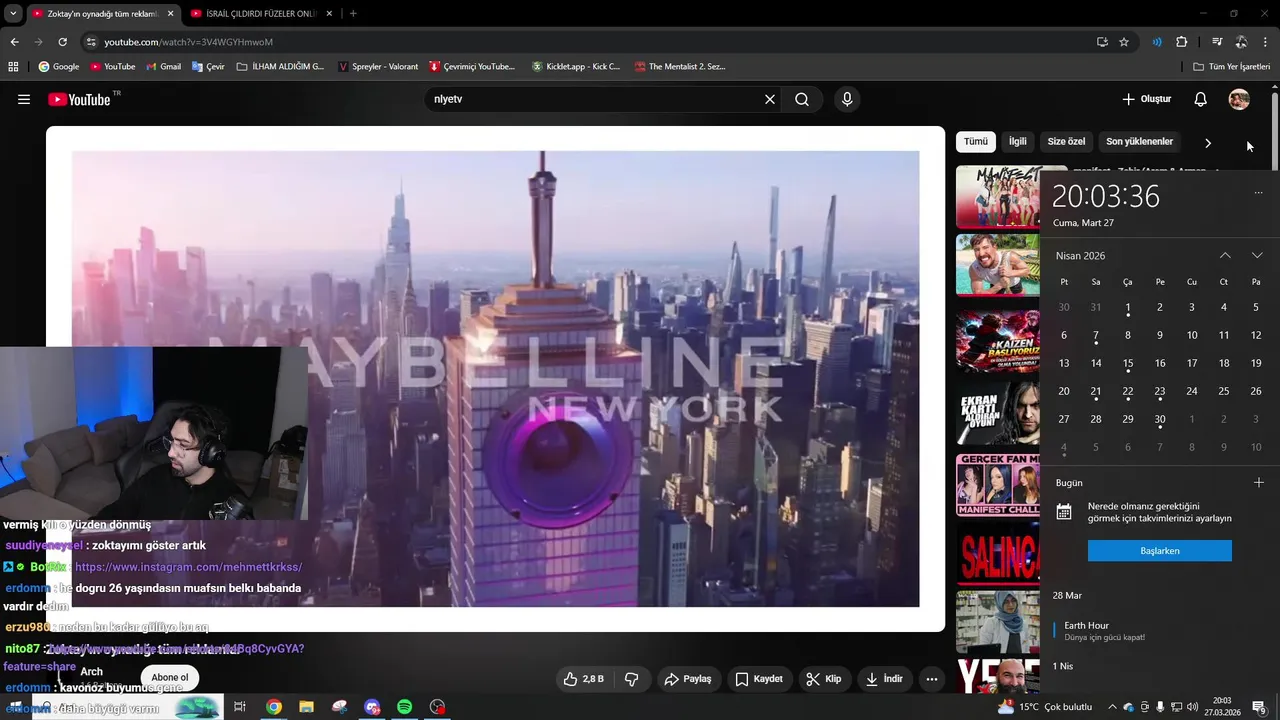
Task: Open Chrome from the taskbar
Action: [x=274, y=707]
